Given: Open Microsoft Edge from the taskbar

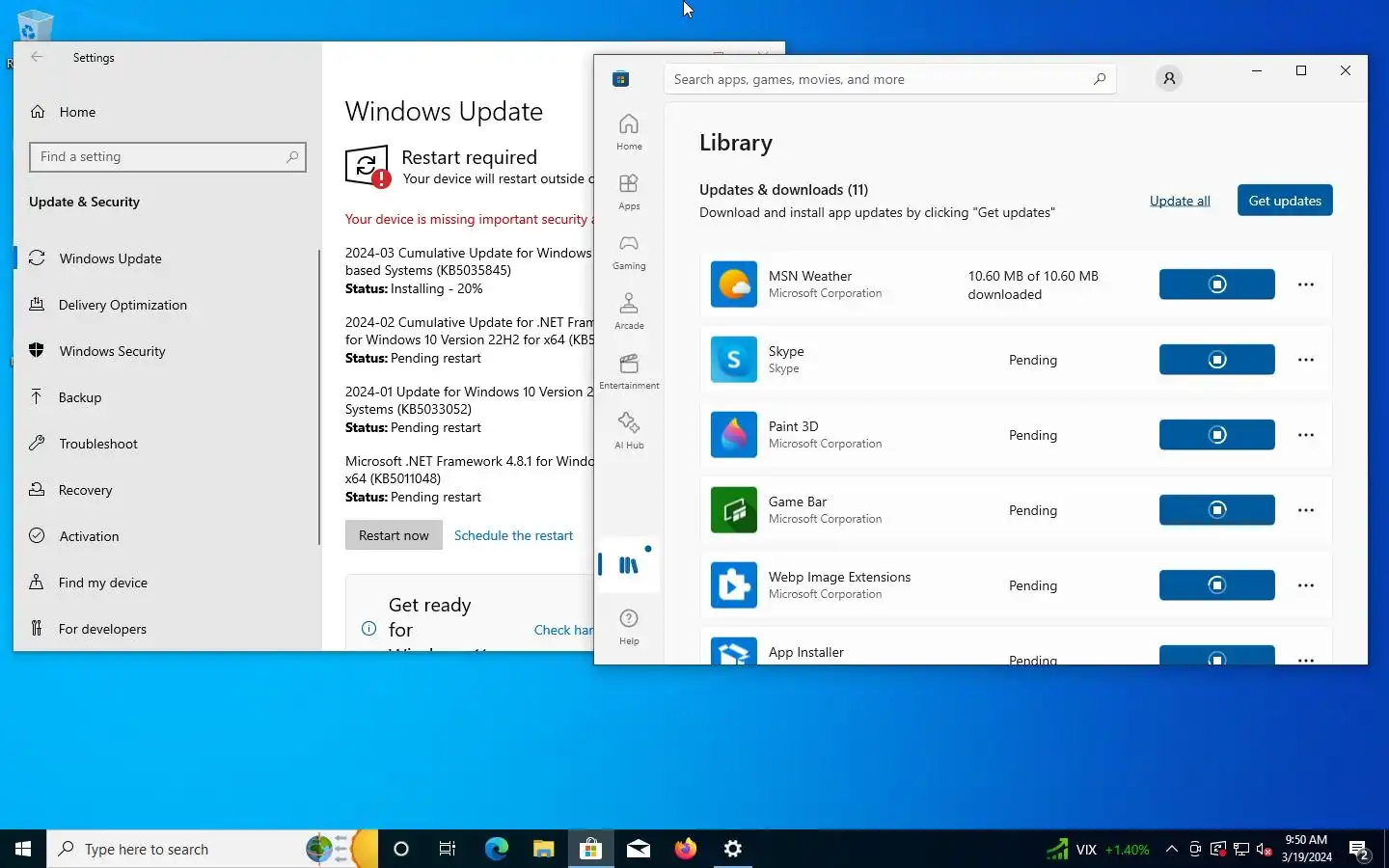Looking at the screenshot, I should [x=496, y=849].
